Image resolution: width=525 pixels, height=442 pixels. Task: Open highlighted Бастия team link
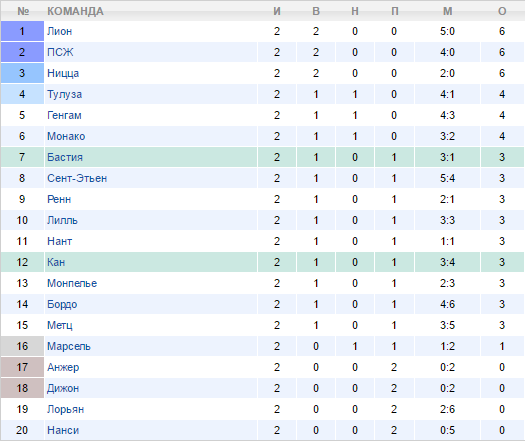[x=65, y=157]
